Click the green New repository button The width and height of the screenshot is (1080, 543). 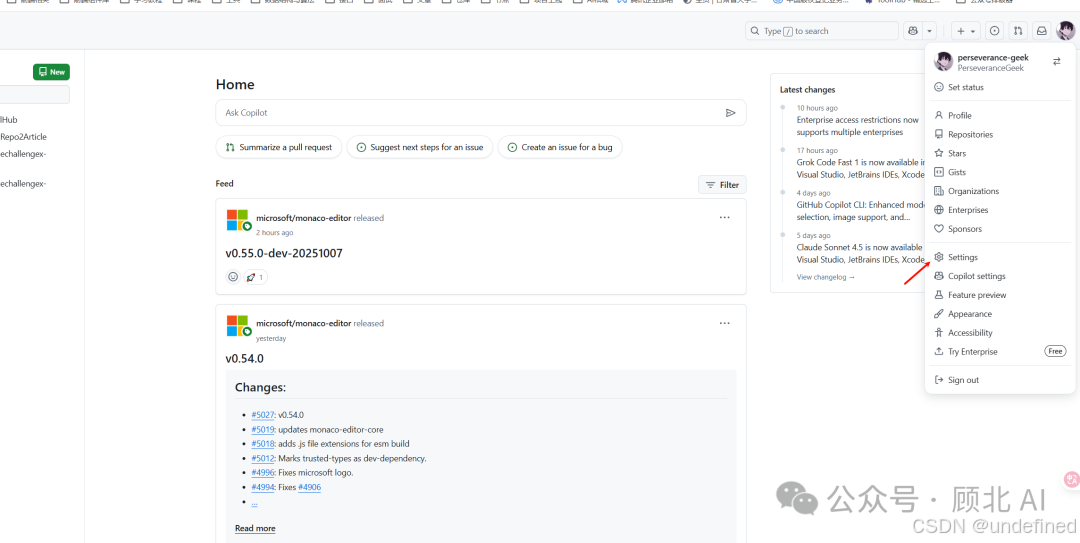[x=51, y=72]
